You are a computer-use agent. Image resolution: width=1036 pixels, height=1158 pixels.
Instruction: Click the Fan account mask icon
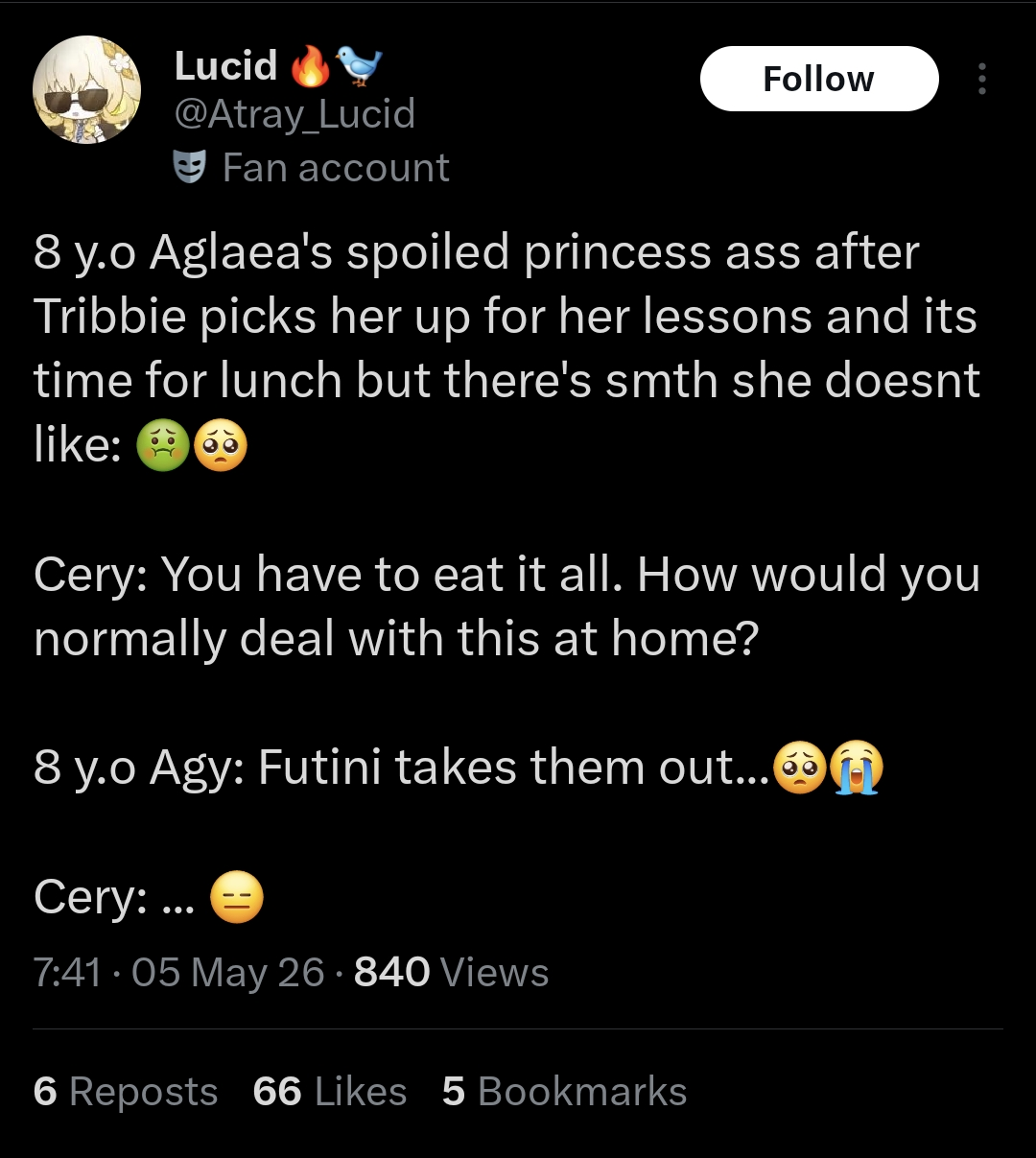click(190, 168)
